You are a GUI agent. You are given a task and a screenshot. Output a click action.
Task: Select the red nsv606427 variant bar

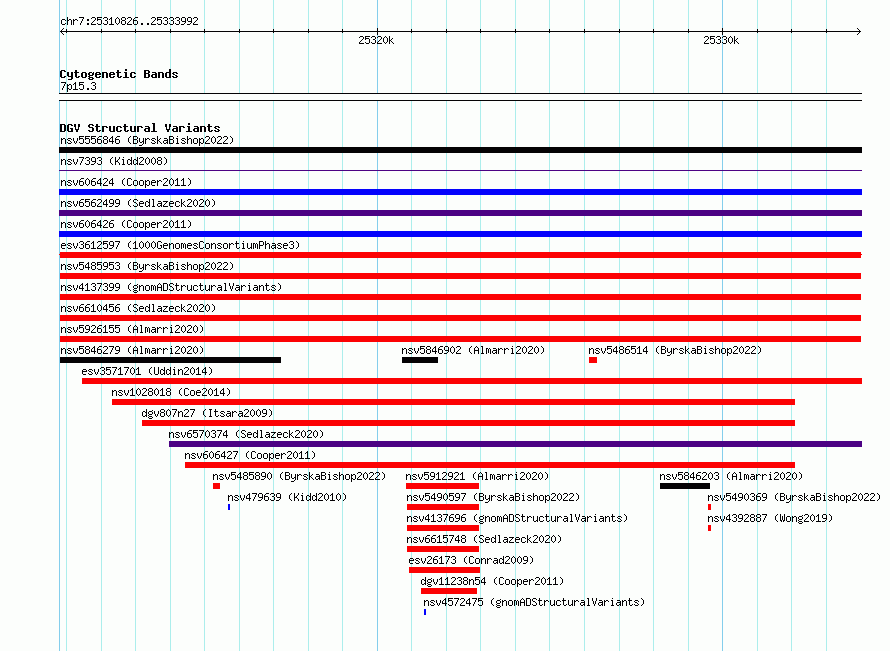click(x=490, y=465)
